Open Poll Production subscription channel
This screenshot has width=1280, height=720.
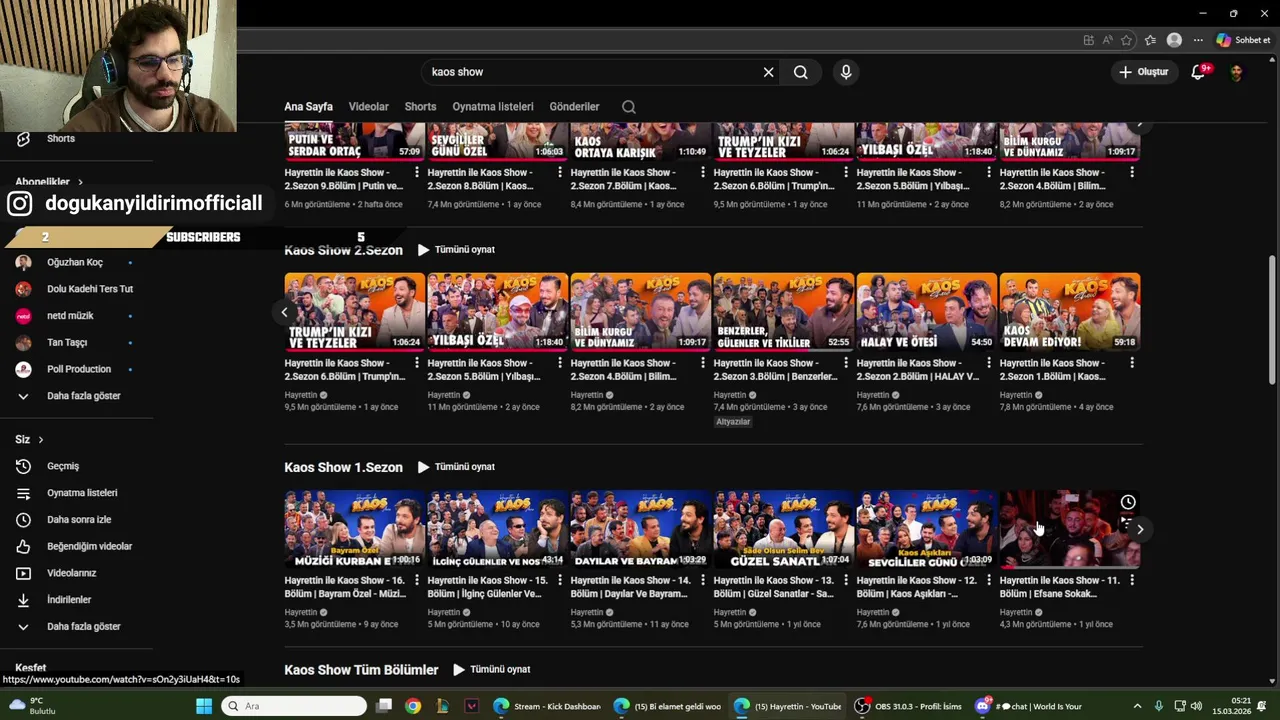click(77, 369)
